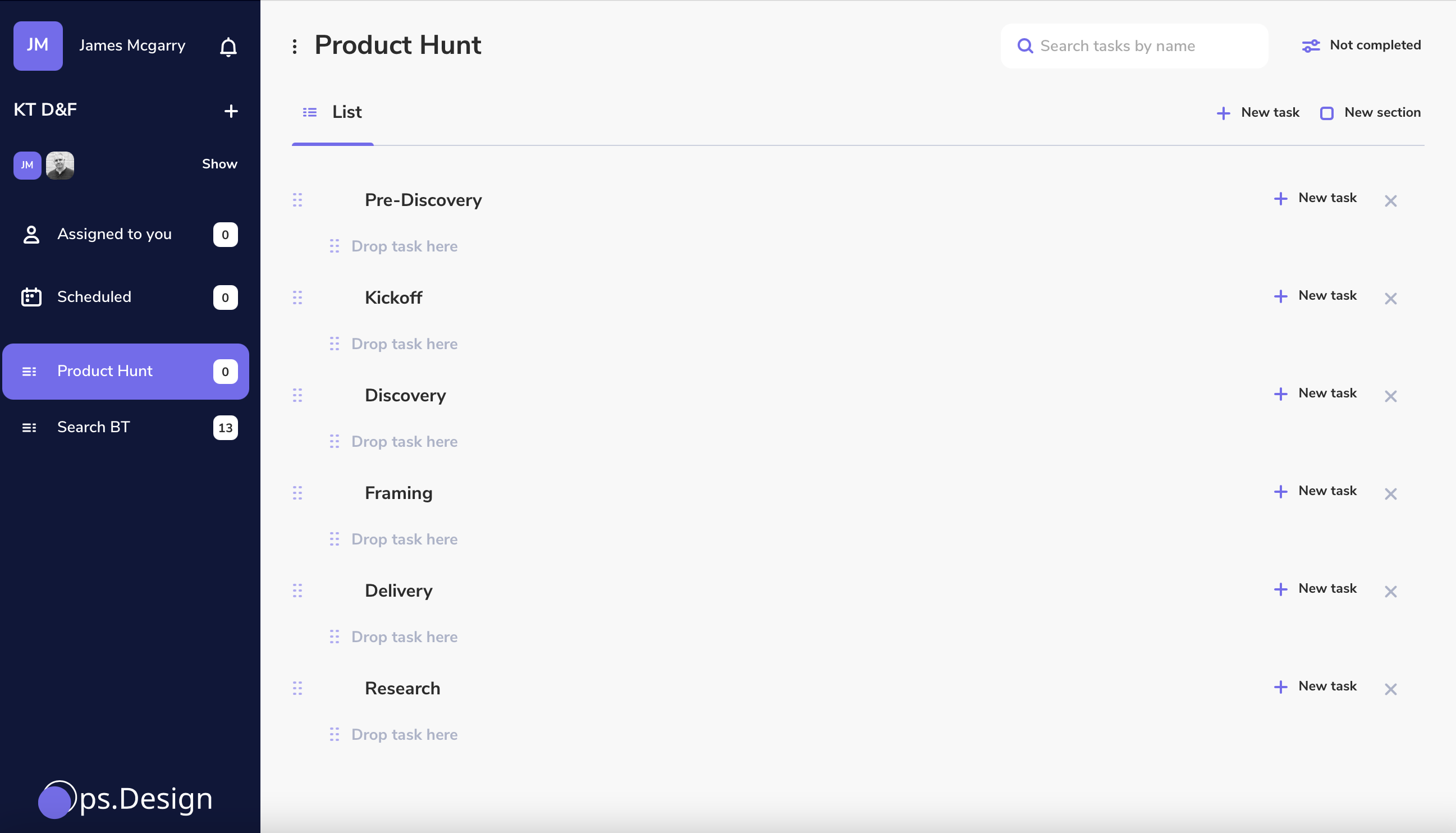Create a New section
The image size is (1456, 833).
pyautogui.click(x=1371, y=113)
